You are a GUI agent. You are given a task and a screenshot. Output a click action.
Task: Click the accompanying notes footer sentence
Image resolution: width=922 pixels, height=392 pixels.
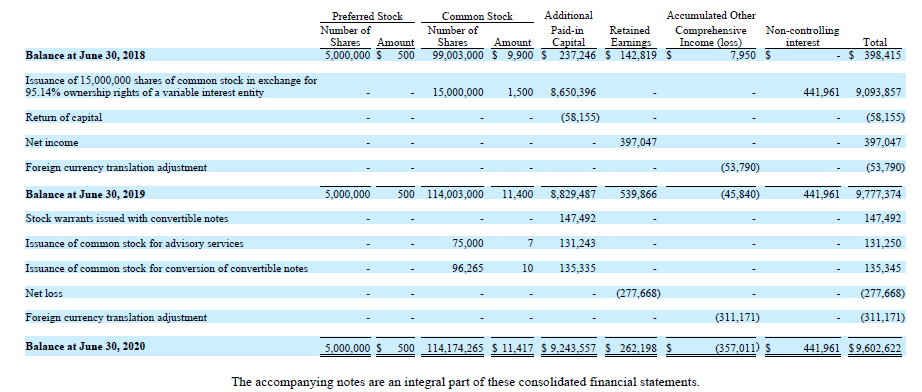[x=466, y=382]
